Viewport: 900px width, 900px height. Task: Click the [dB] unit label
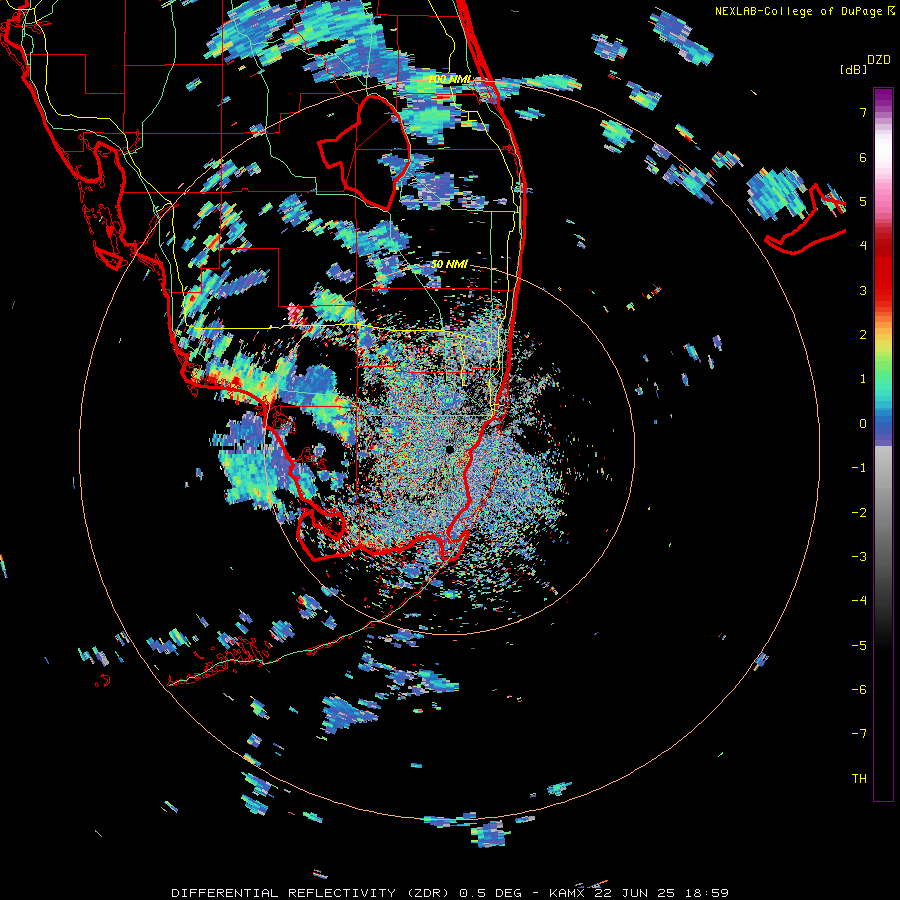click(x=853, y=69)
